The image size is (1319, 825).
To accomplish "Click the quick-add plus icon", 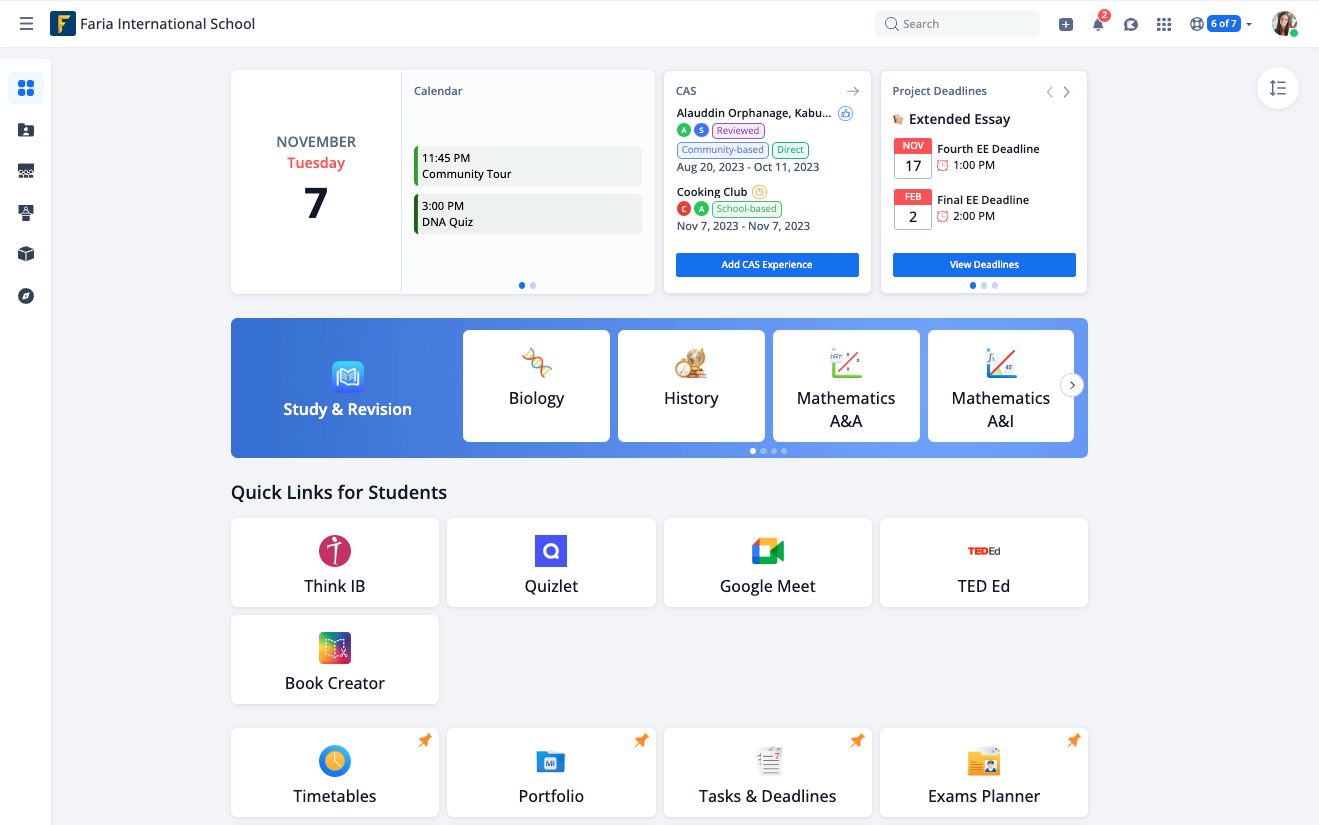I will (1065, 23).
